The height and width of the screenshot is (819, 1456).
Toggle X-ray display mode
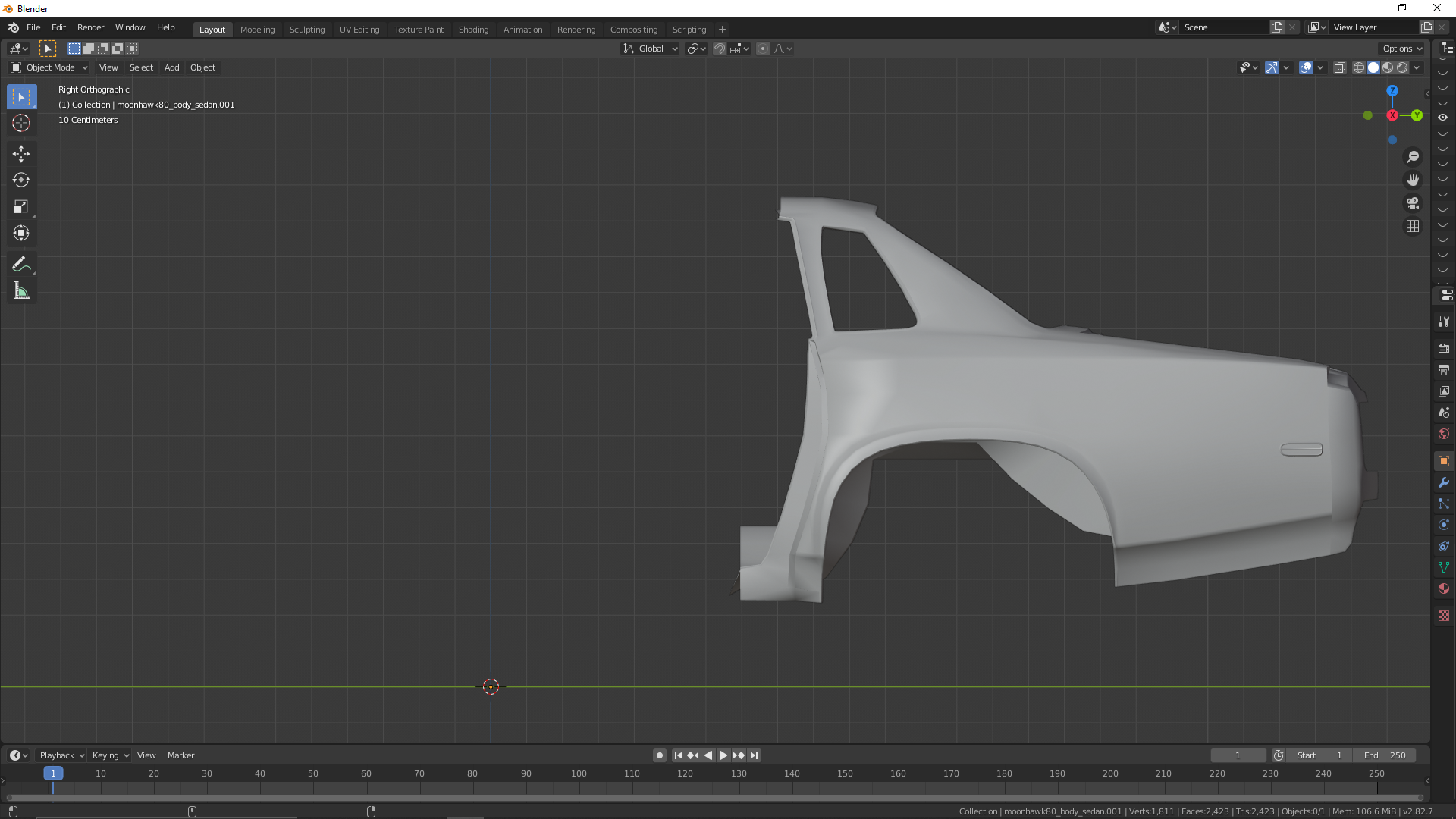click(x=1340, y=67)
